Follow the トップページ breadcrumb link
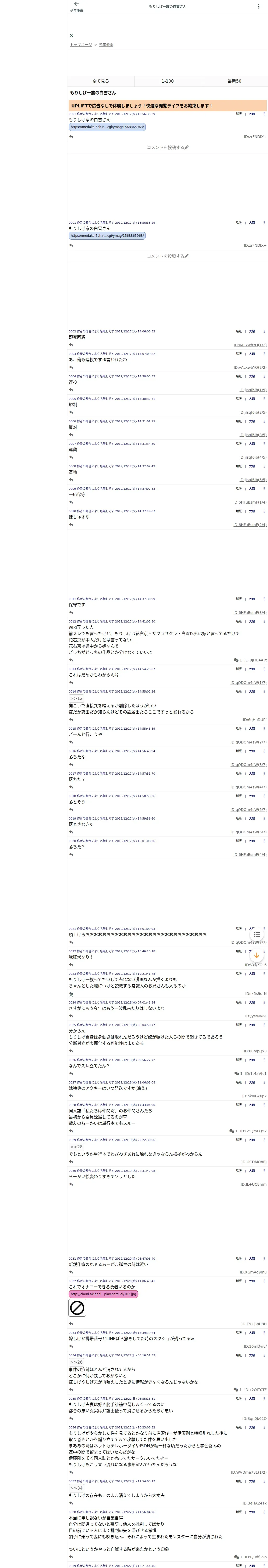Image resolution: width=268 pixels, height=1568 pixels. [81, 45]
